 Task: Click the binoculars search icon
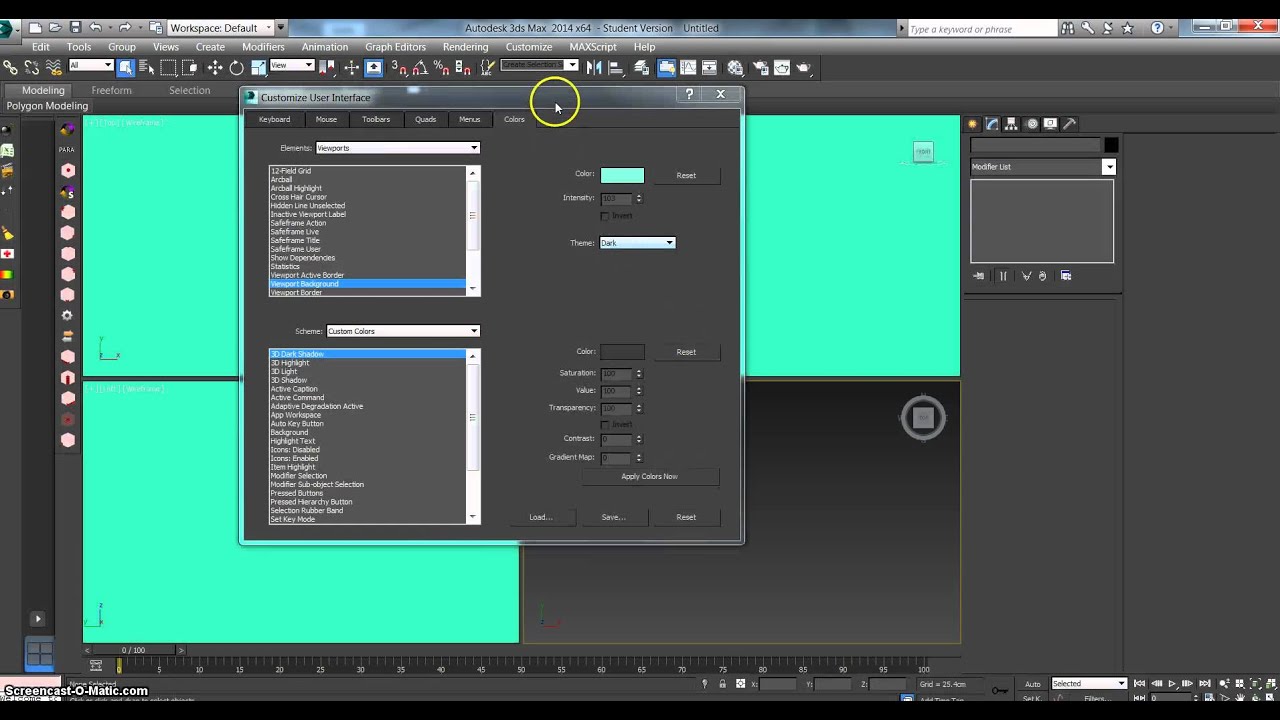pyautogui.click(x=1068, y=28)
